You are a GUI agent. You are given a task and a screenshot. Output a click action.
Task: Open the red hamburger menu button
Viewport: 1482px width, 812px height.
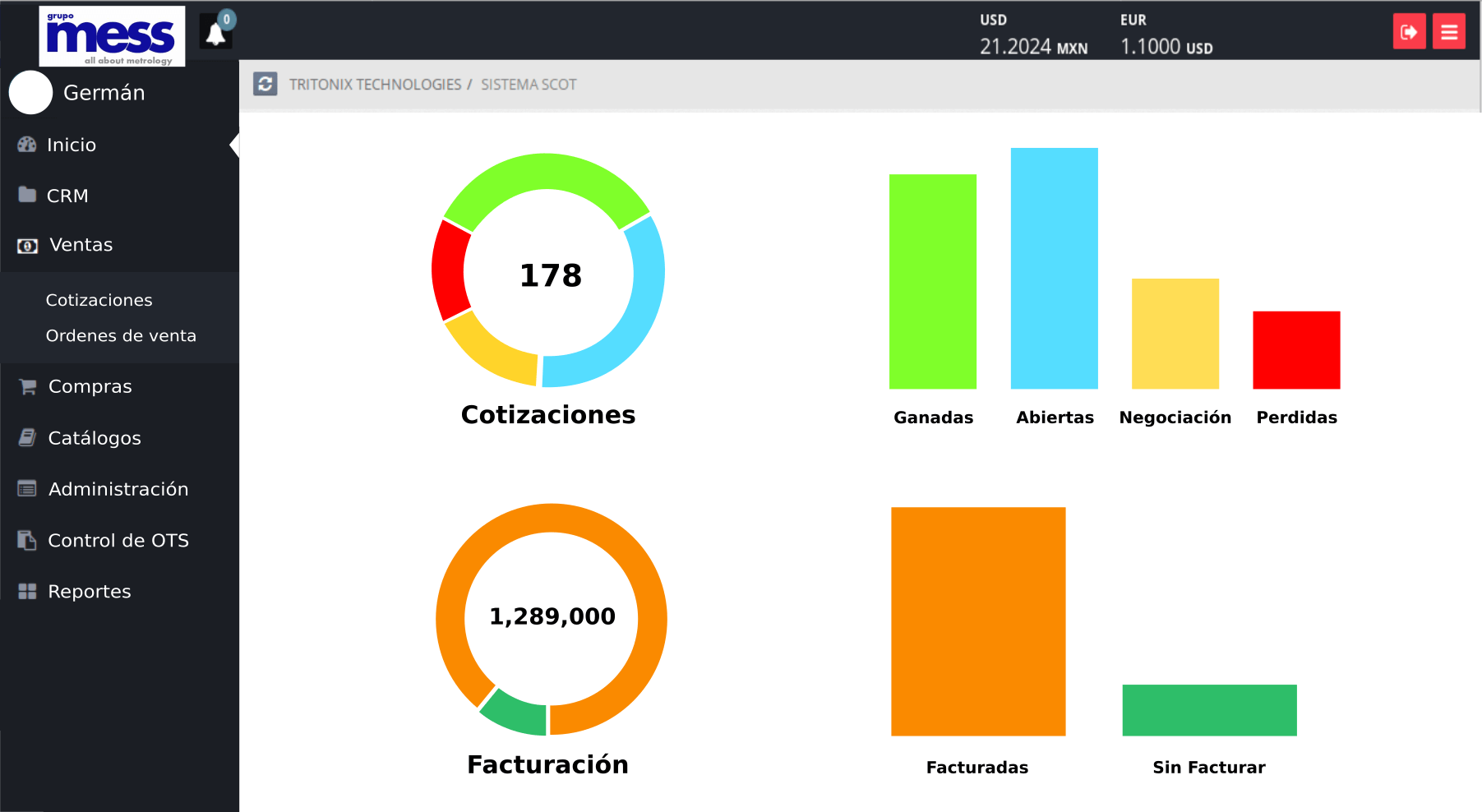point(1448,32)
